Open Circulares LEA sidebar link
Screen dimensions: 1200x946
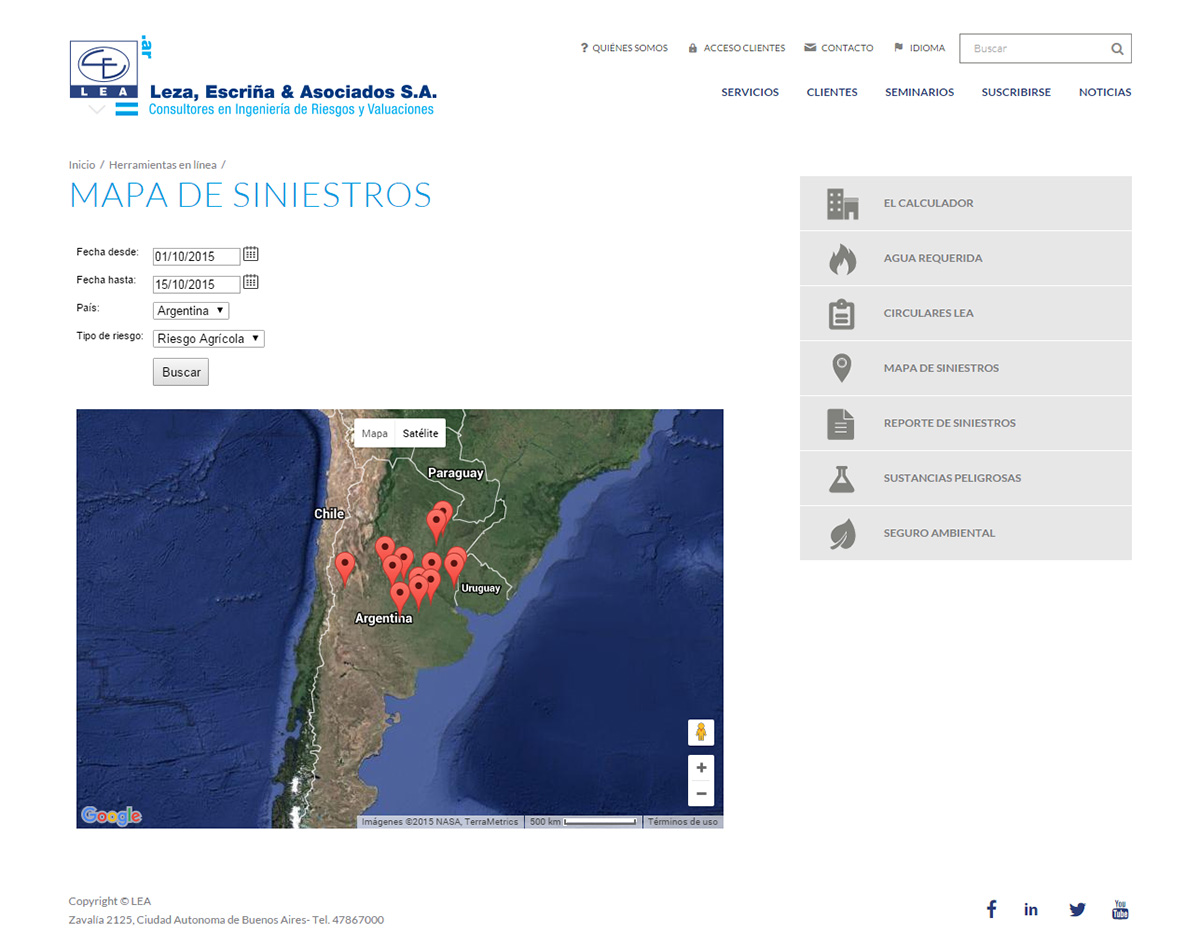coord(966,313)
